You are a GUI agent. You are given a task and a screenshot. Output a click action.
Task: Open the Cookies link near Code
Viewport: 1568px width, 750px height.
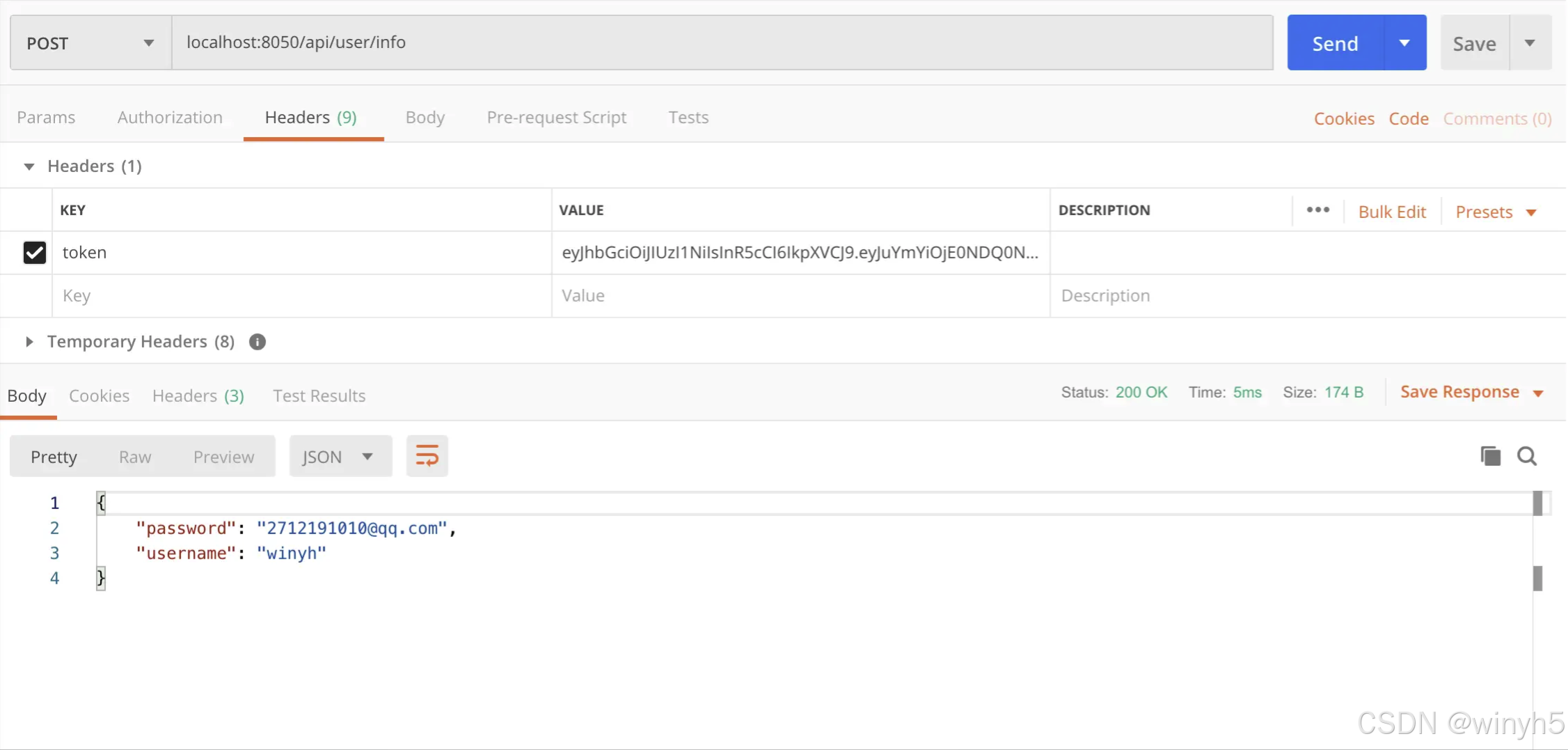click(x=1344, y=118)
